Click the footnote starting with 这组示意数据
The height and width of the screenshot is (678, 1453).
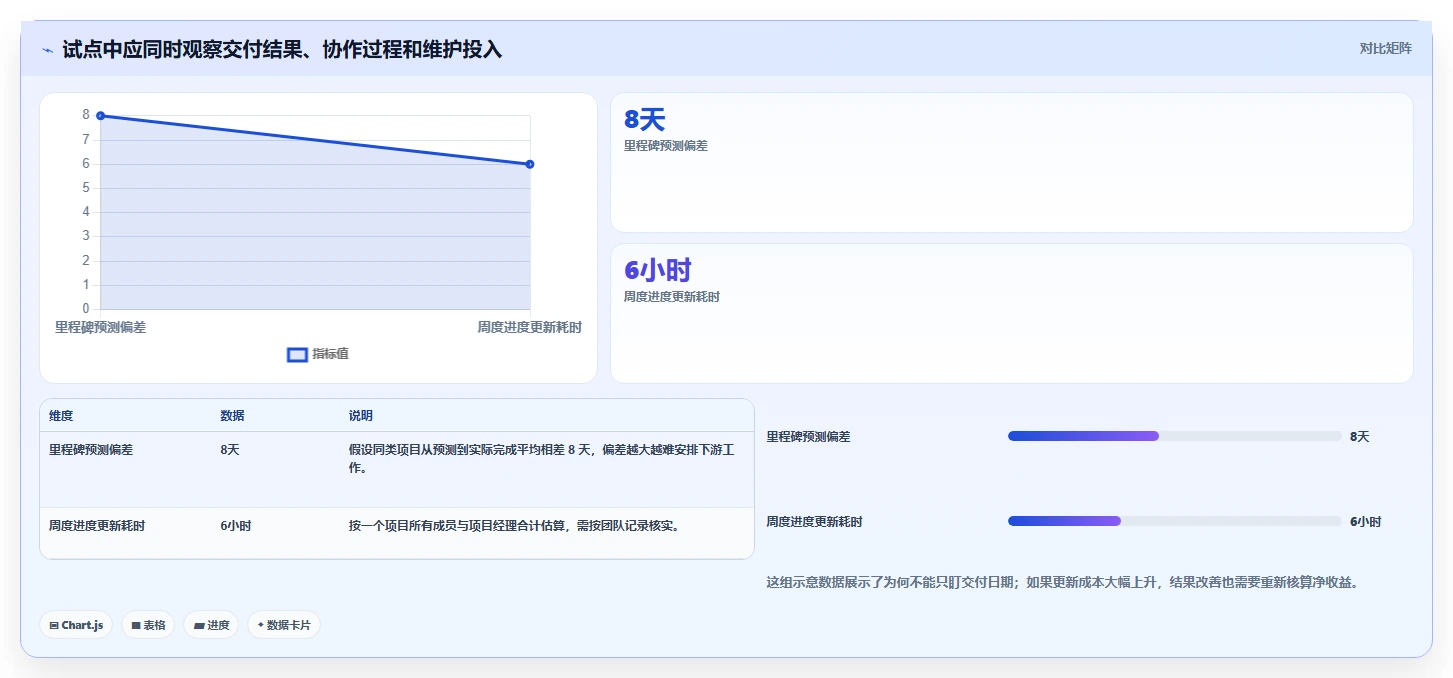click(1062, 582)
